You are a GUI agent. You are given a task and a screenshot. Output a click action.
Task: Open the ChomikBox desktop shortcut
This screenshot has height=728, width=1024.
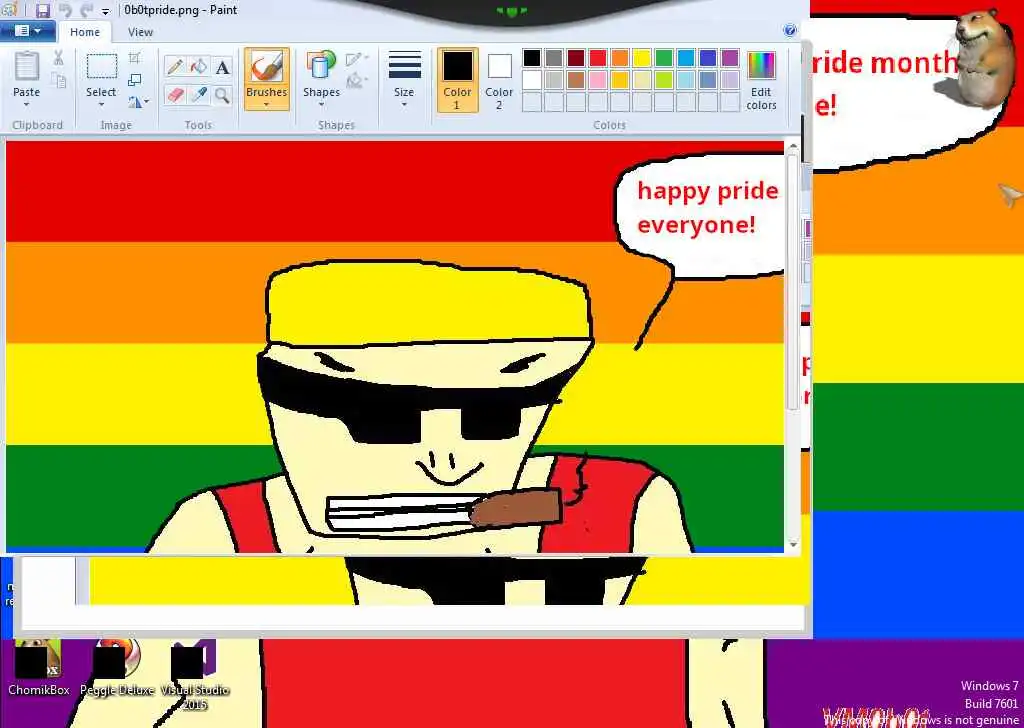[39, 667]
